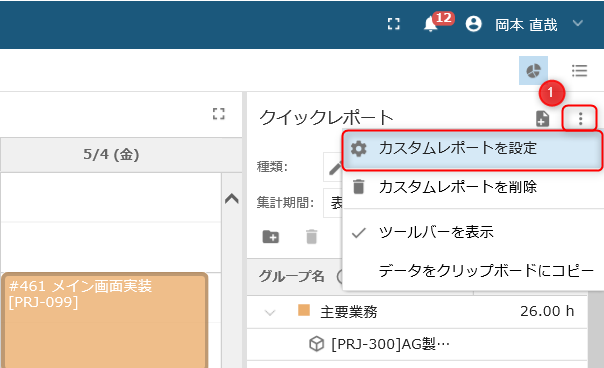Click the fullscreen icon in top header
Screen dimensions: 604x368
click(393, 24)
